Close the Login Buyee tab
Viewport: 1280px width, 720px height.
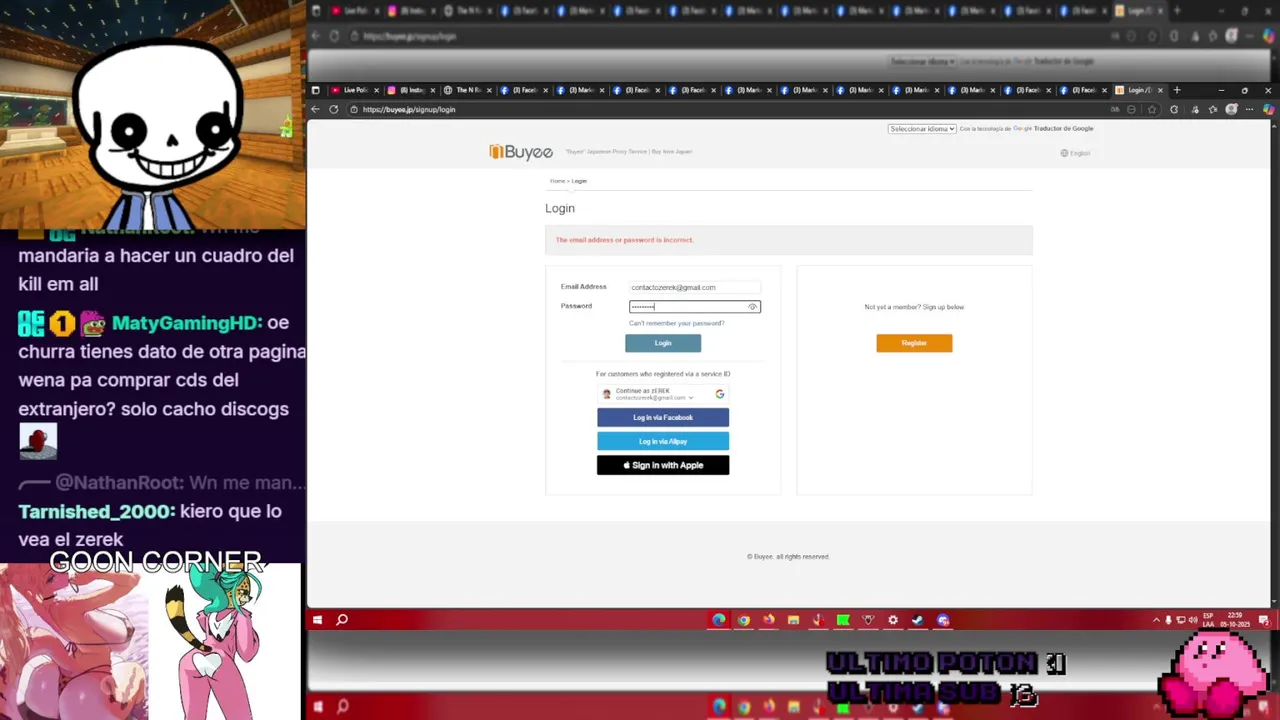(1160, 90)
